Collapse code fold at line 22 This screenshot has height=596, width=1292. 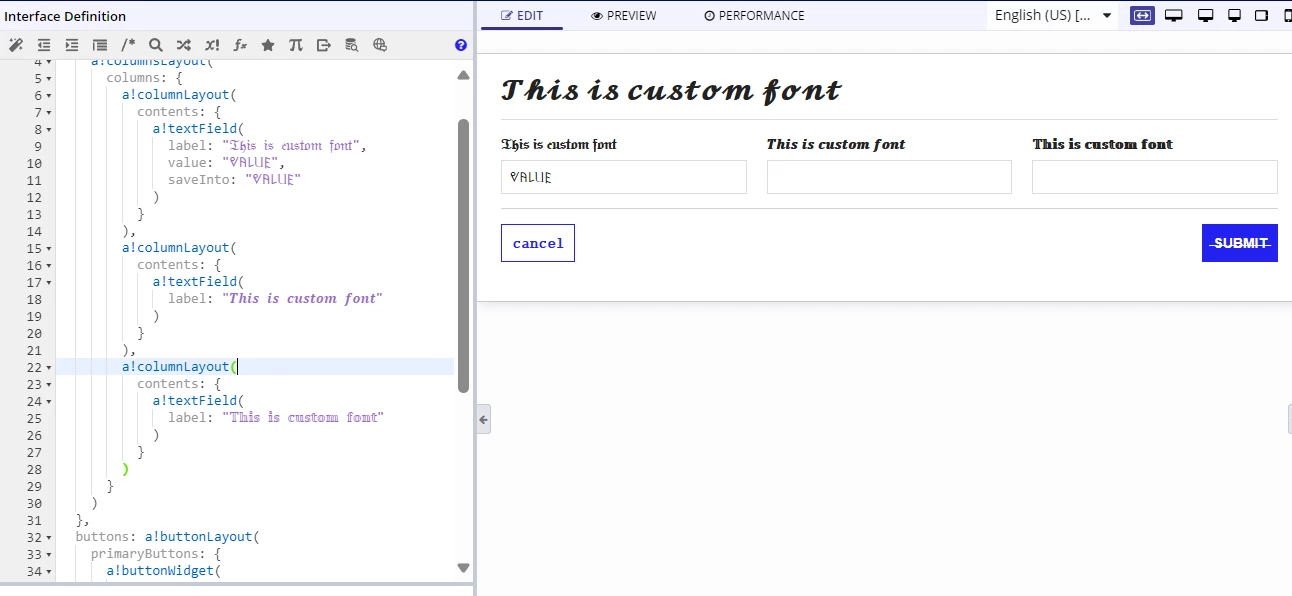coord(49,367)
